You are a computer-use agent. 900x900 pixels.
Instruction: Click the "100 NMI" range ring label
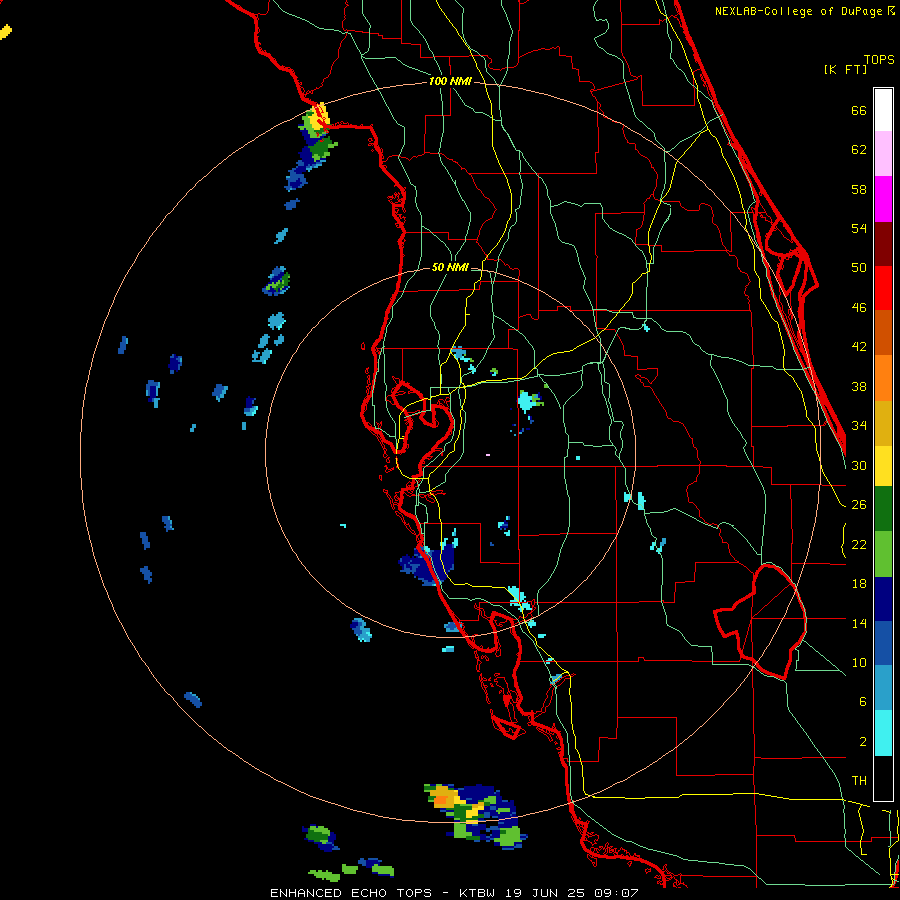coord(450,82)
